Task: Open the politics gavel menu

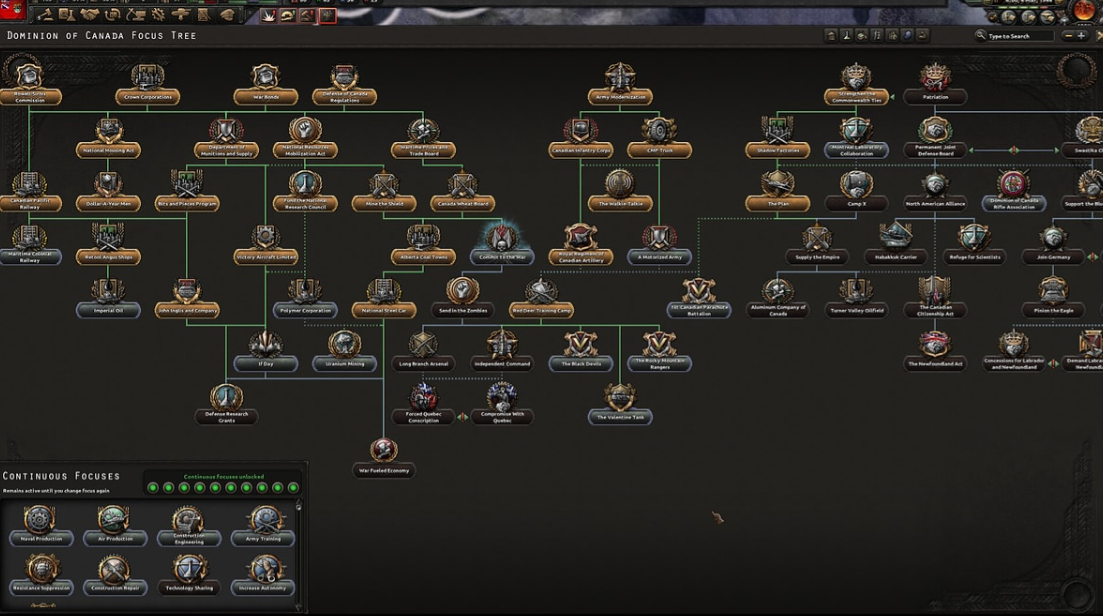Action: click(46, 15)
